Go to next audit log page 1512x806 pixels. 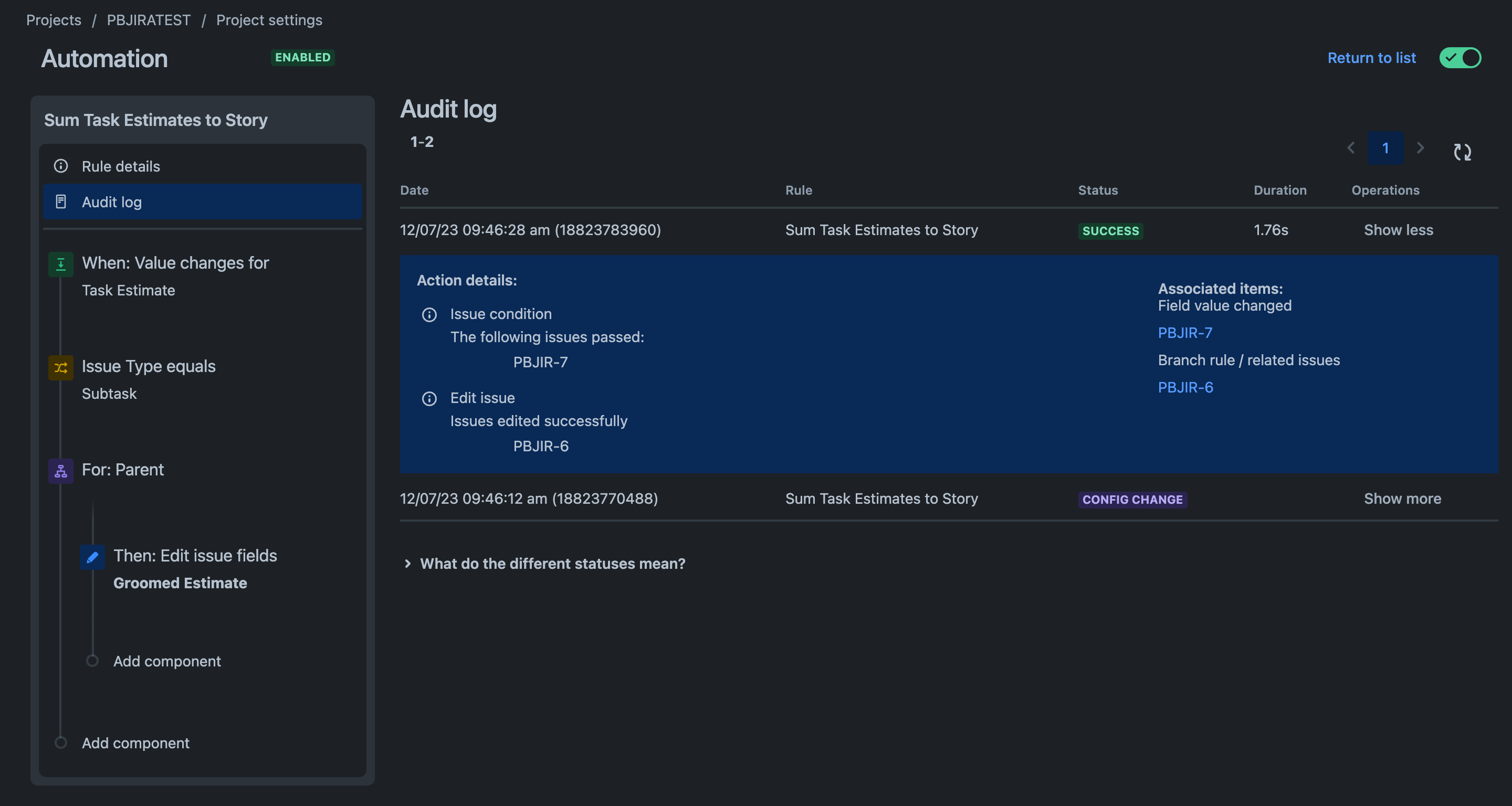click(x=1420, y=148)
